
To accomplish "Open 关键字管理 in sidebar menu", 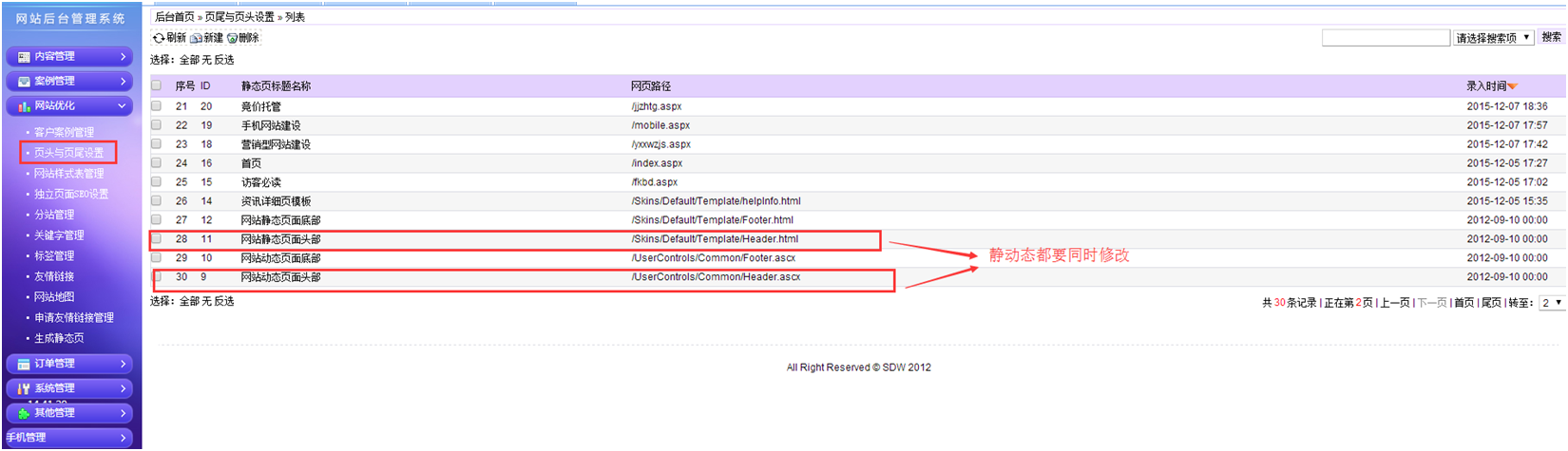I will tap(59, 235).
